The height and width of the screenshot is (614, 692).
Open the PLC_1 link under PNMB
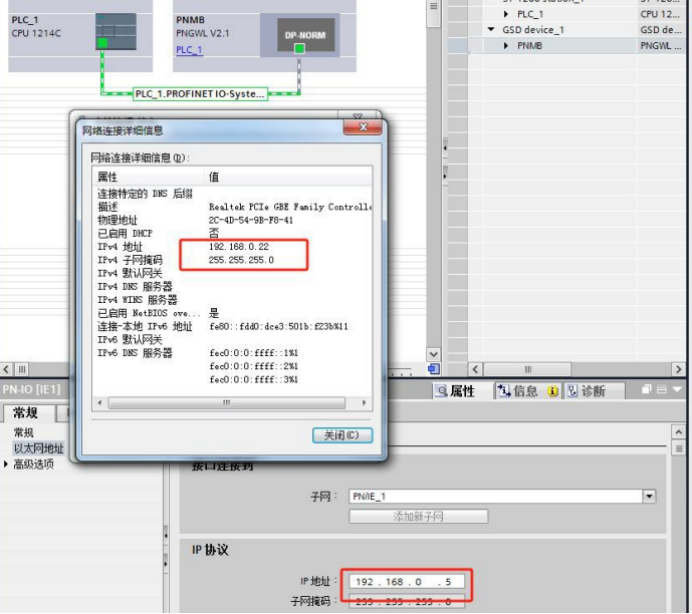tap(189, 49)
